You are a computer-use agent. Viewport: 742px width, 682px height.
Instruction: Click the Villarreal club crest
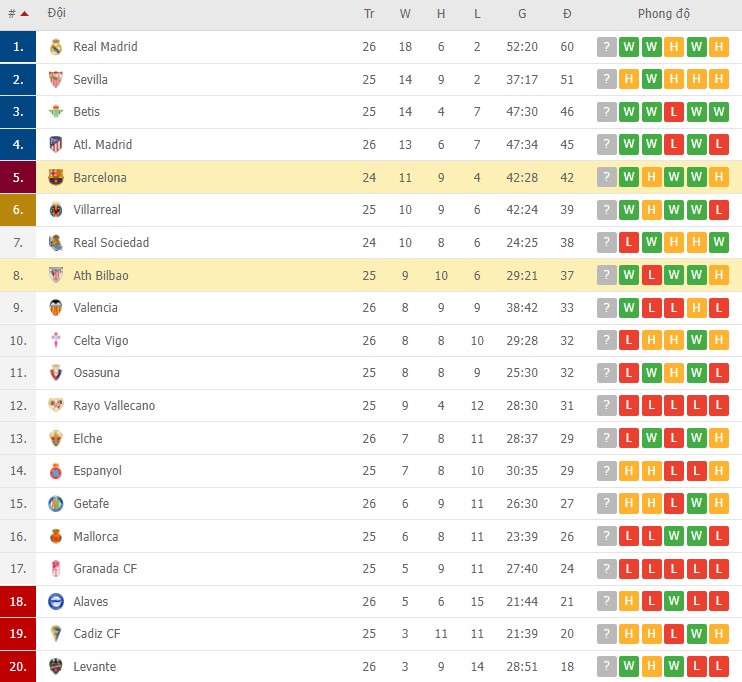56,210
